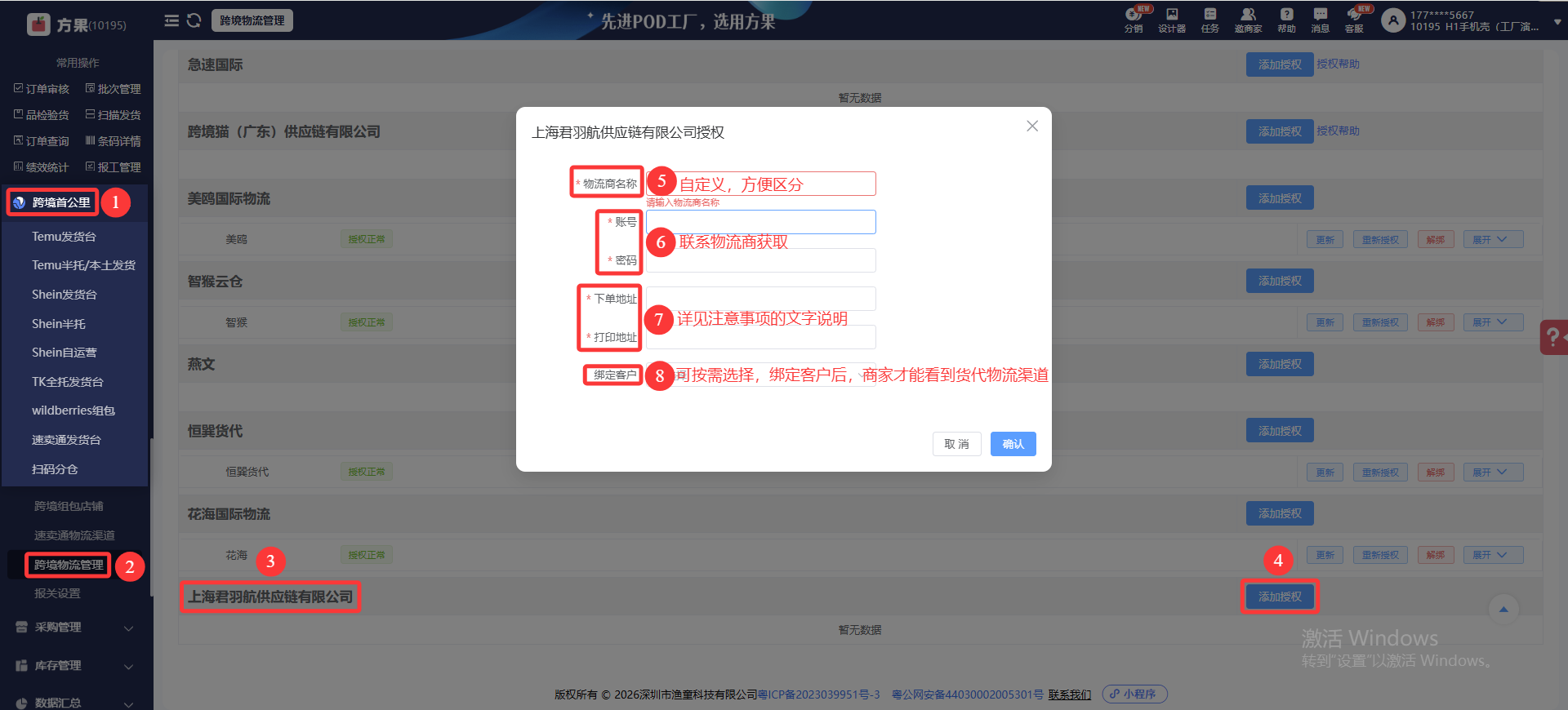1568x710 pixels.
Task: Open the 帮助 help icon in header
Action: 1287,20
